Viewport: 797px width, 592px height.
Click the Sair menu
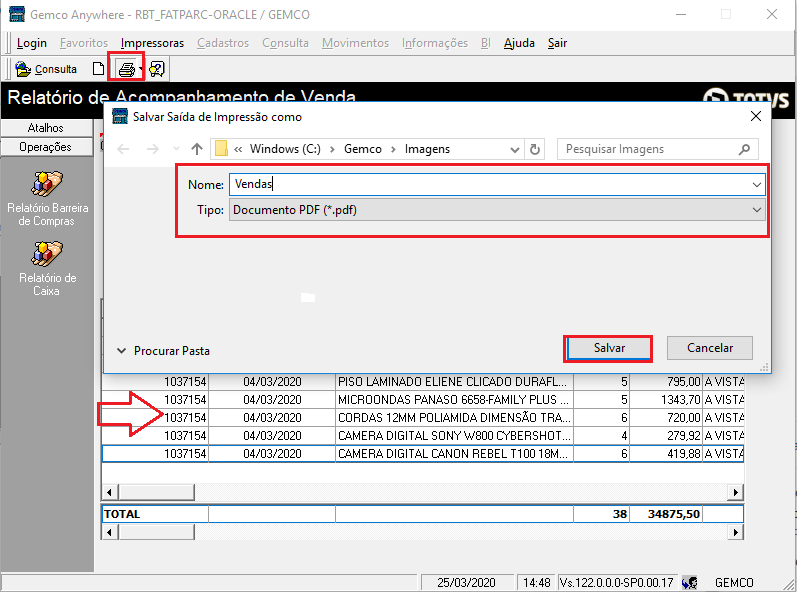[557, 43]
